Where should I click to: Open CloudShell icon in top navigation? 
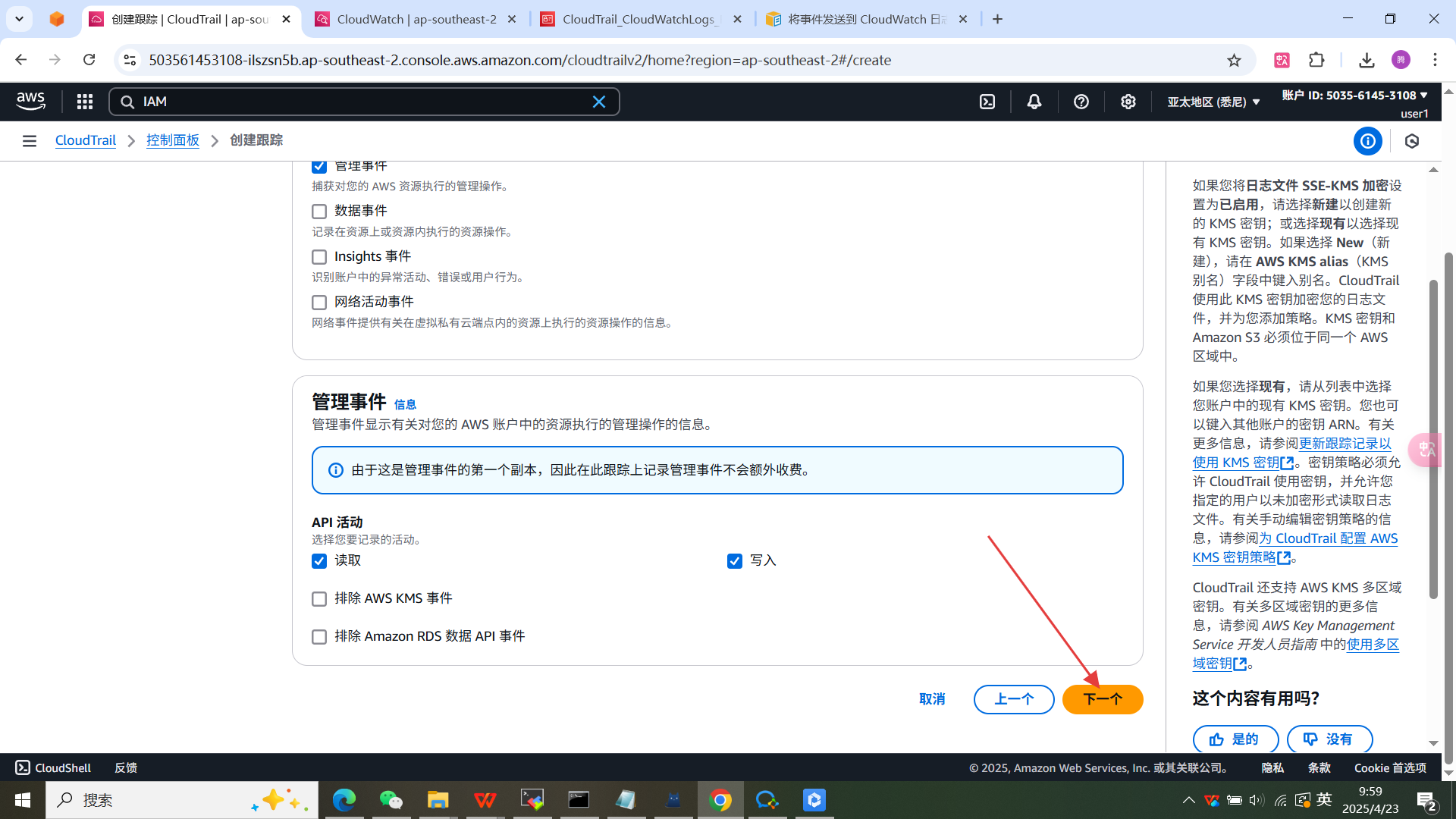(x=987, y=102)
